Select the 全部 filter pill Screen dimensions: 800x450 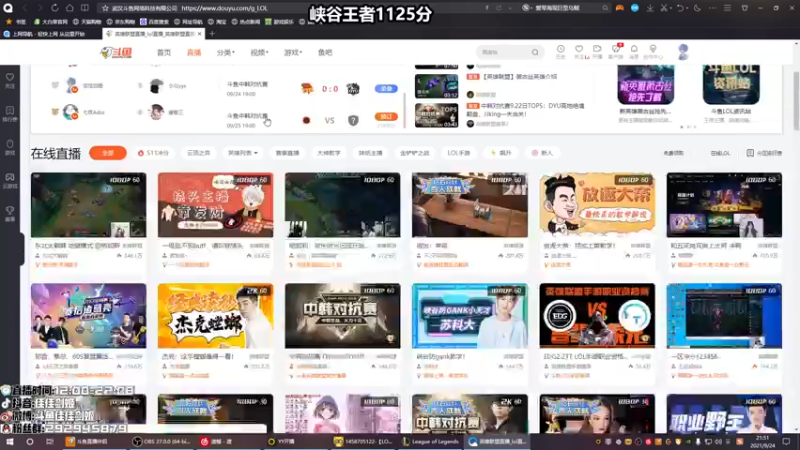point(108,153)
